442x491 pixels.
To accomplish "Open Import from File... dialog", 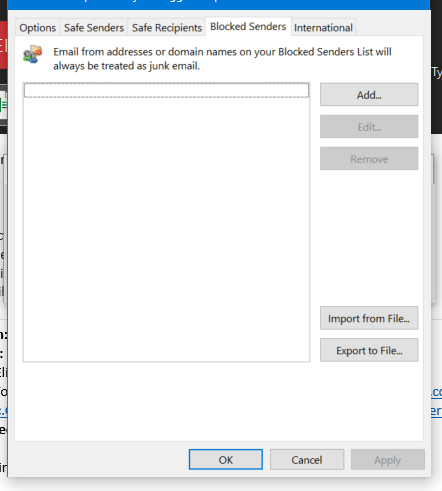I will click(369, 318).
